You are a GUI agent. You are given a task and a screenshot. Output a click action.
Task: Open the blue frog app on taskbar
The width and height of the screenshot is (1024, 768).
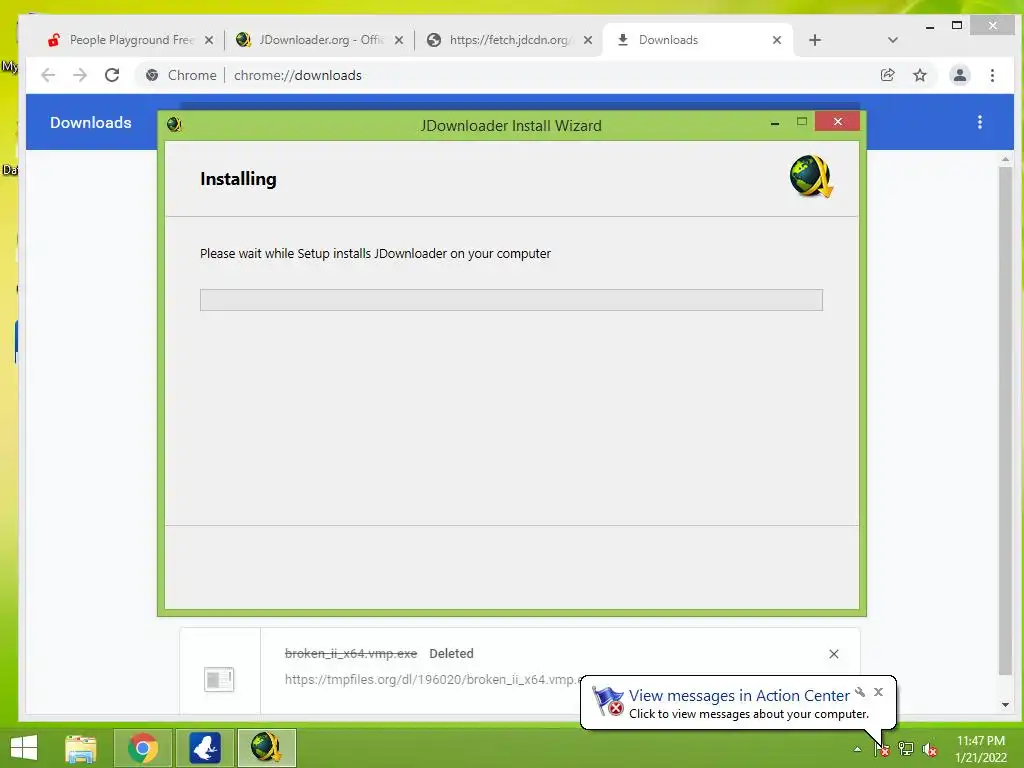204,748
